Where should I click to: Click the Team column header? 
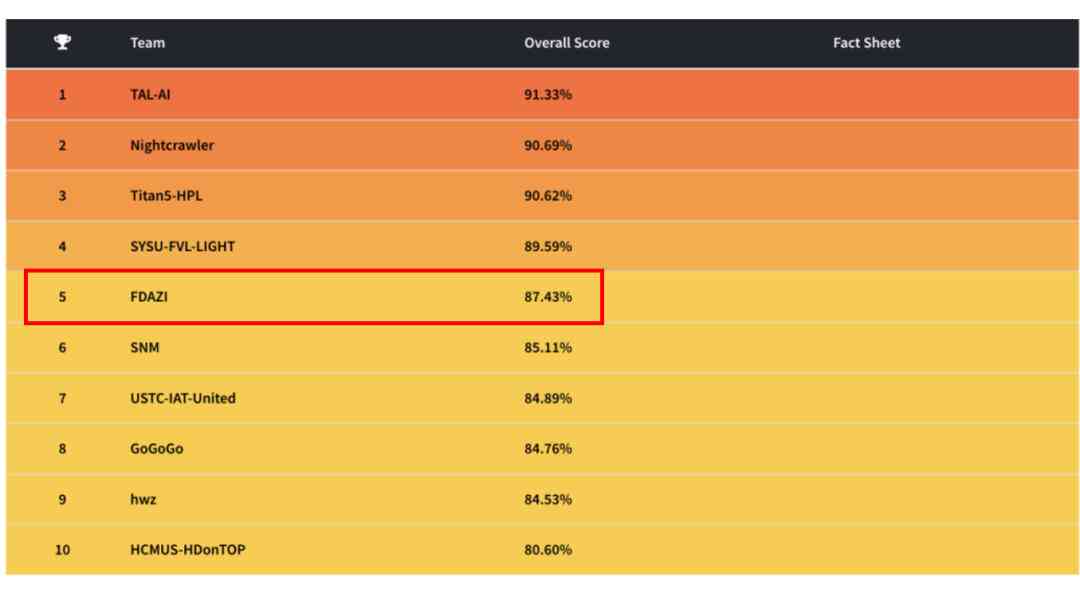click(147, 43)
